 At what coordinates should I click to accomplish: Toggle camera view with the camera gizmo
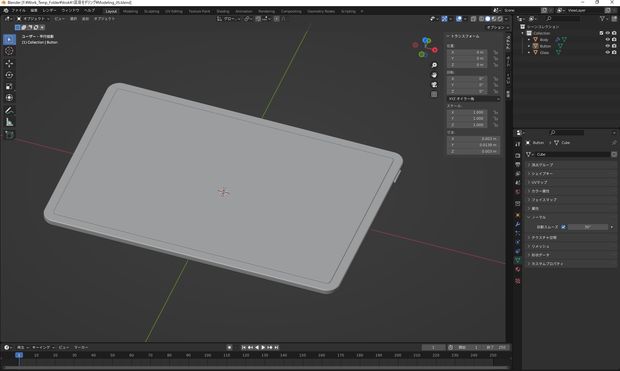[x=434, y=85]
